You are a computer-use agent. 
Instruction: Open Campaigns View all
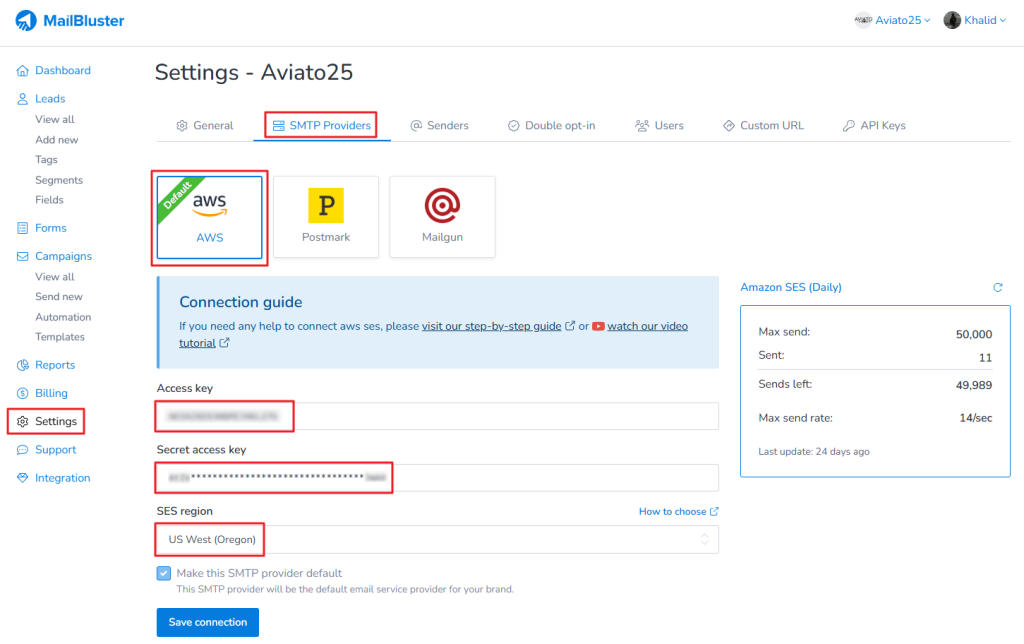(55, 277)
